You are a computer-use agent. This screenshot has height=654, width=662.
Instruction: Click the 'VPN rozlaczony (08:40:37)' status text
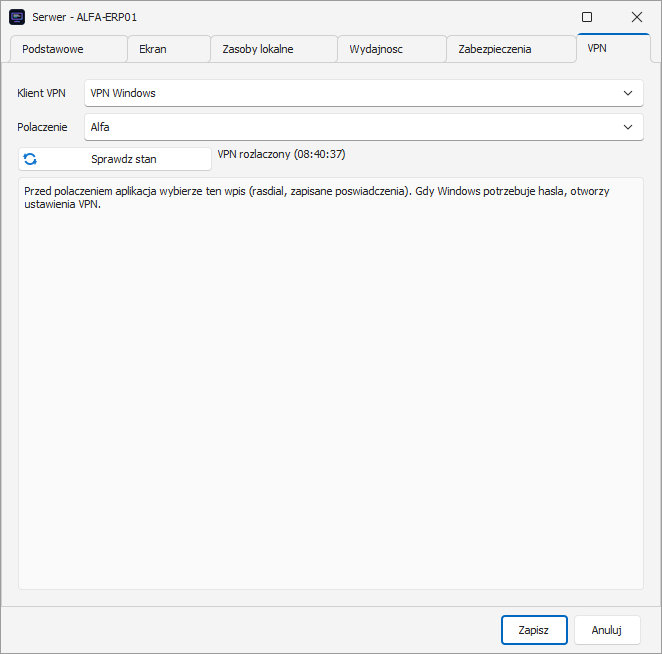[281, 154]
